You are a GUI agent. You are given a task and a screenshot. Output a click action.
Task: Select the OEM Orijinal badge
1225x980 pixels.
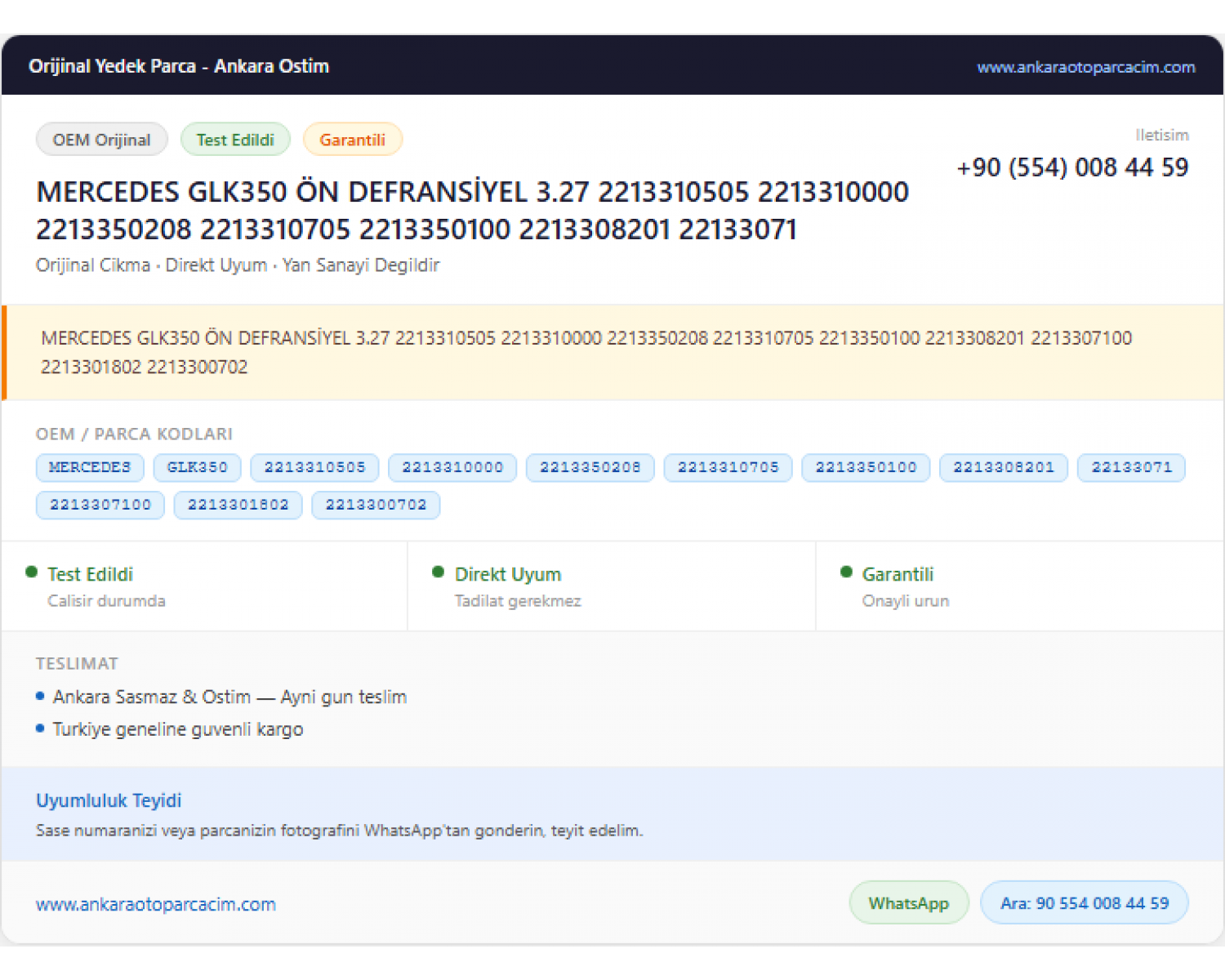(x=102, y=140)
